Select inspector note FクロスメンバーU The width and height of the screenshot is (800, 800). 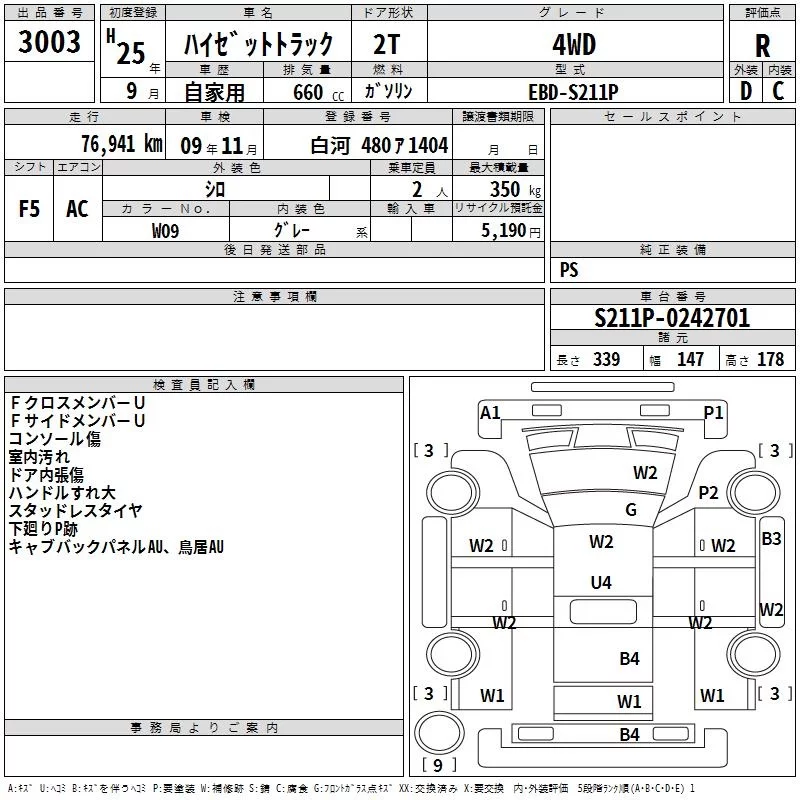[x=78, y=403]
